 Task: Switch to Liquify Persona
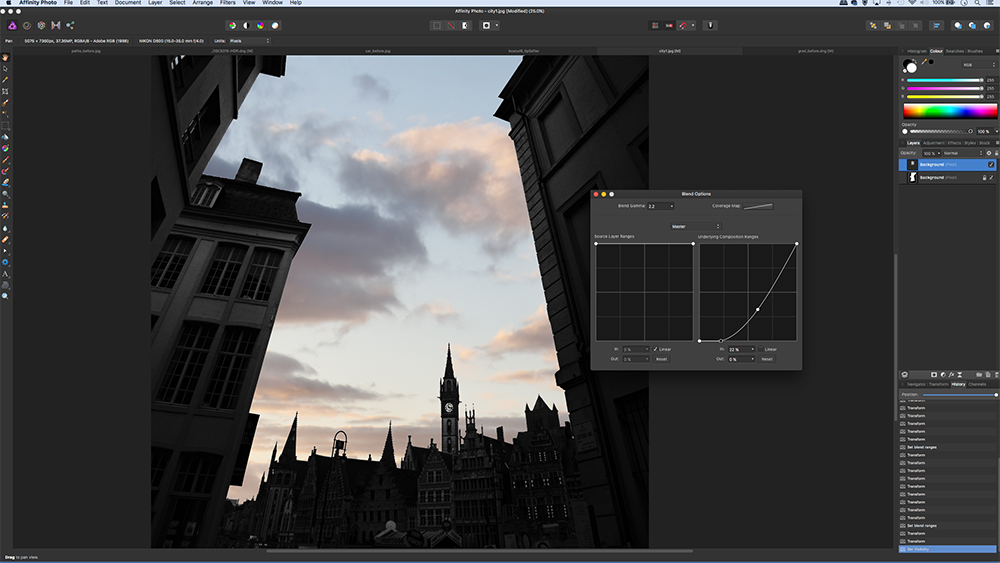tap(27, 26)
